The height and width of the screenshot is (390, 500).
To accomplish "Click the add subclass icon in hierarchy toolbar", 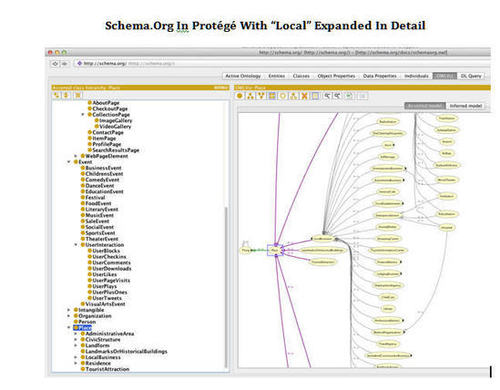I will click(x=57, y=95).
